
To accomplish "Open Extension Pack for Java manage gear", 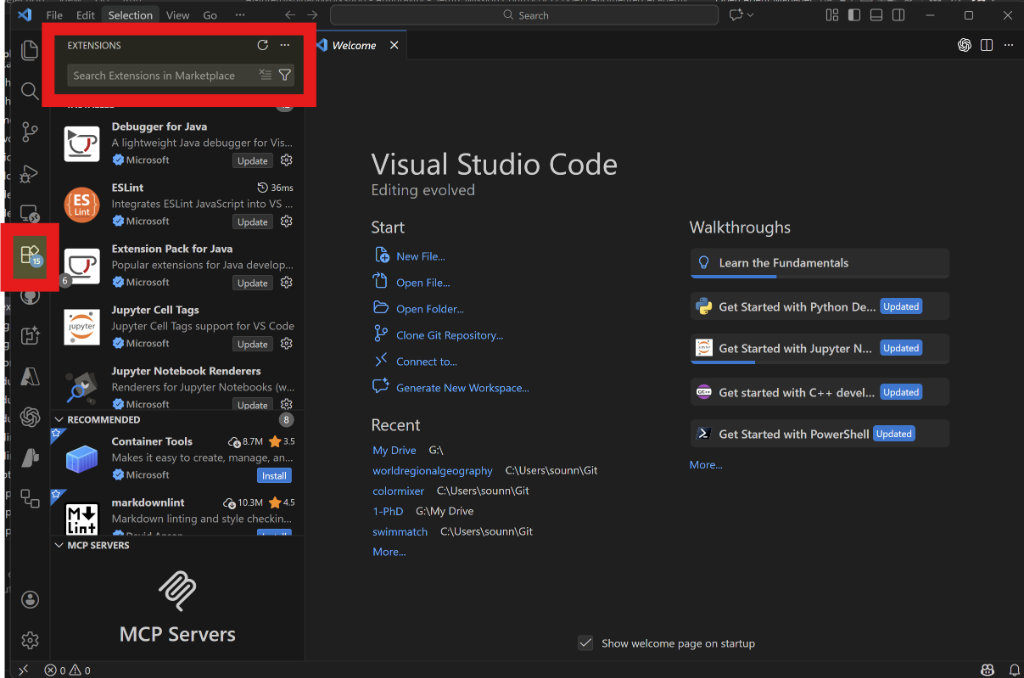I will point(286,282).
